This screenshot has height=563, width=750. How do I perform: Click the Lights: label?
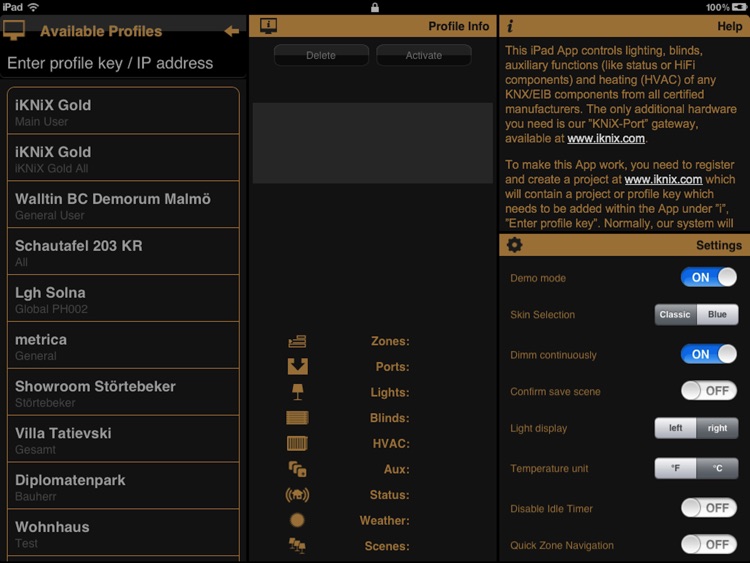tap(390, 392)
